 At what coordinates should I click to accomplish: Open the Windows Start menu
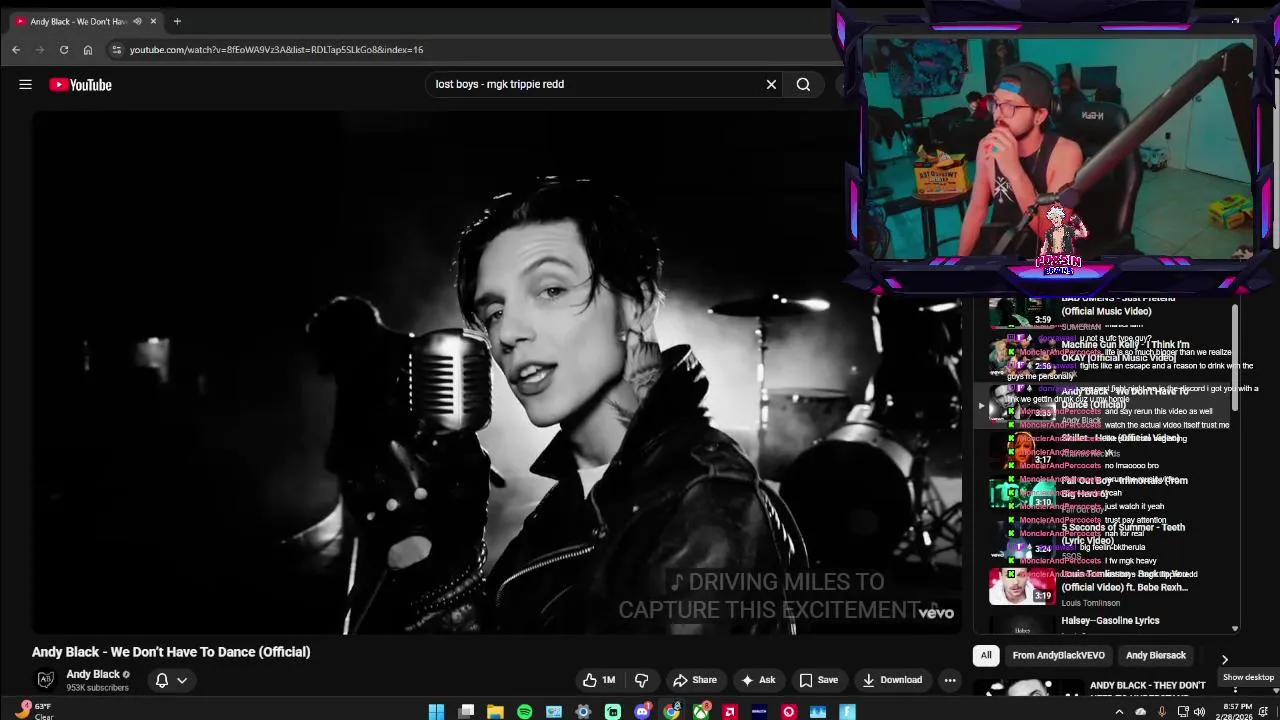436,712
